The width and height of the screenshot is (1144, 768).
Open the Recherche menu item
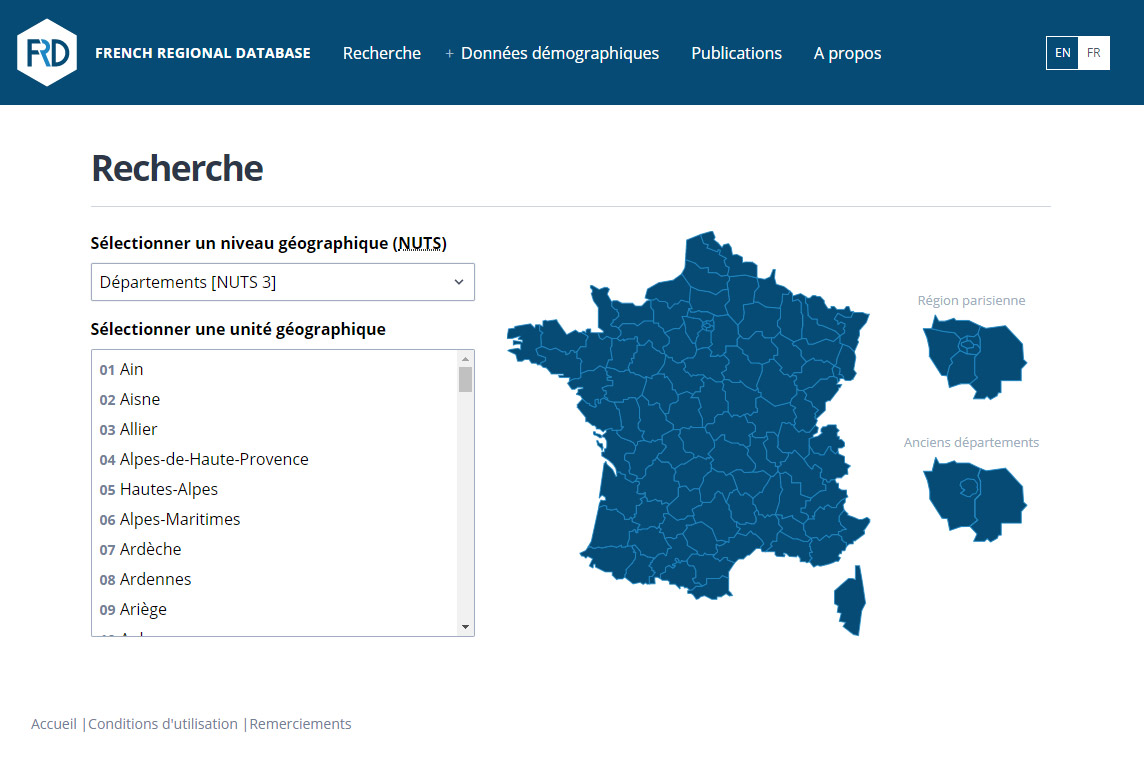(381, 53)
